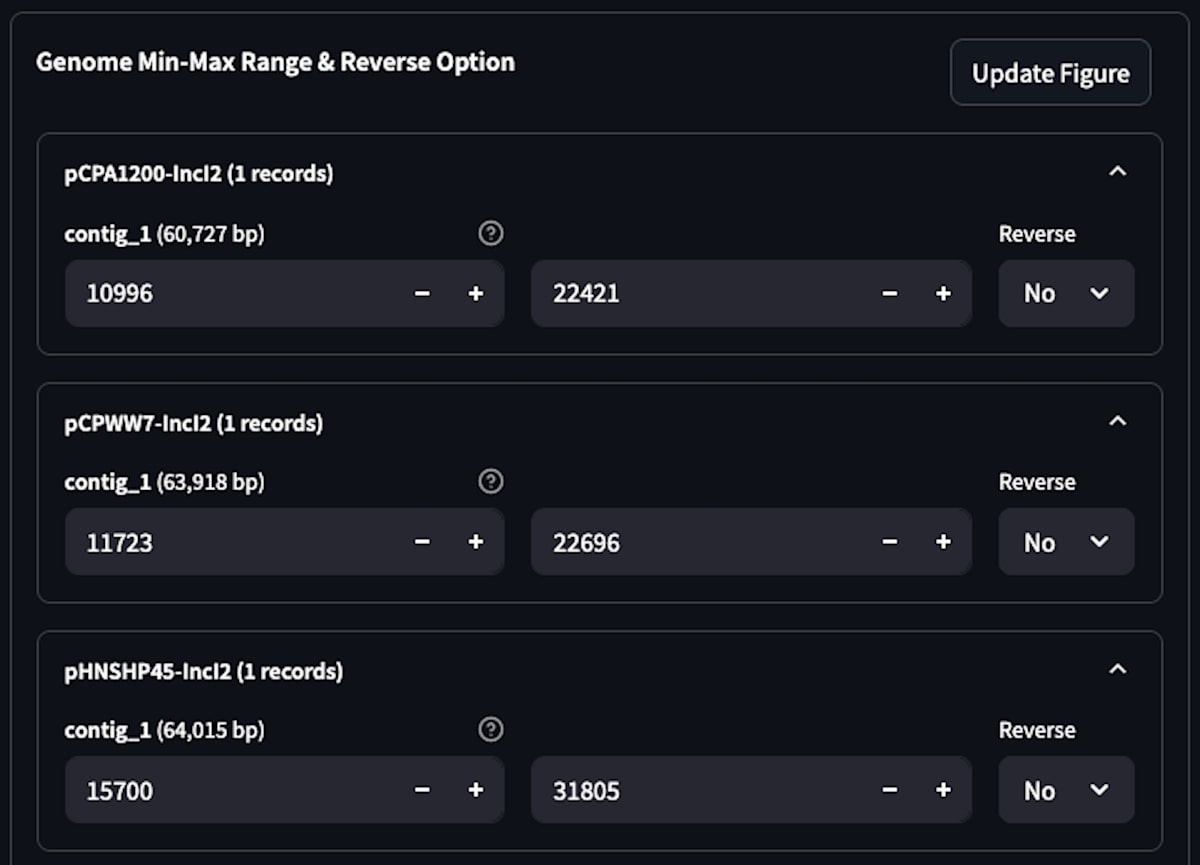Collapse the pHNSHP45-IncI2 section
Screen dimensions: 1200x865
coord(1118,670)
